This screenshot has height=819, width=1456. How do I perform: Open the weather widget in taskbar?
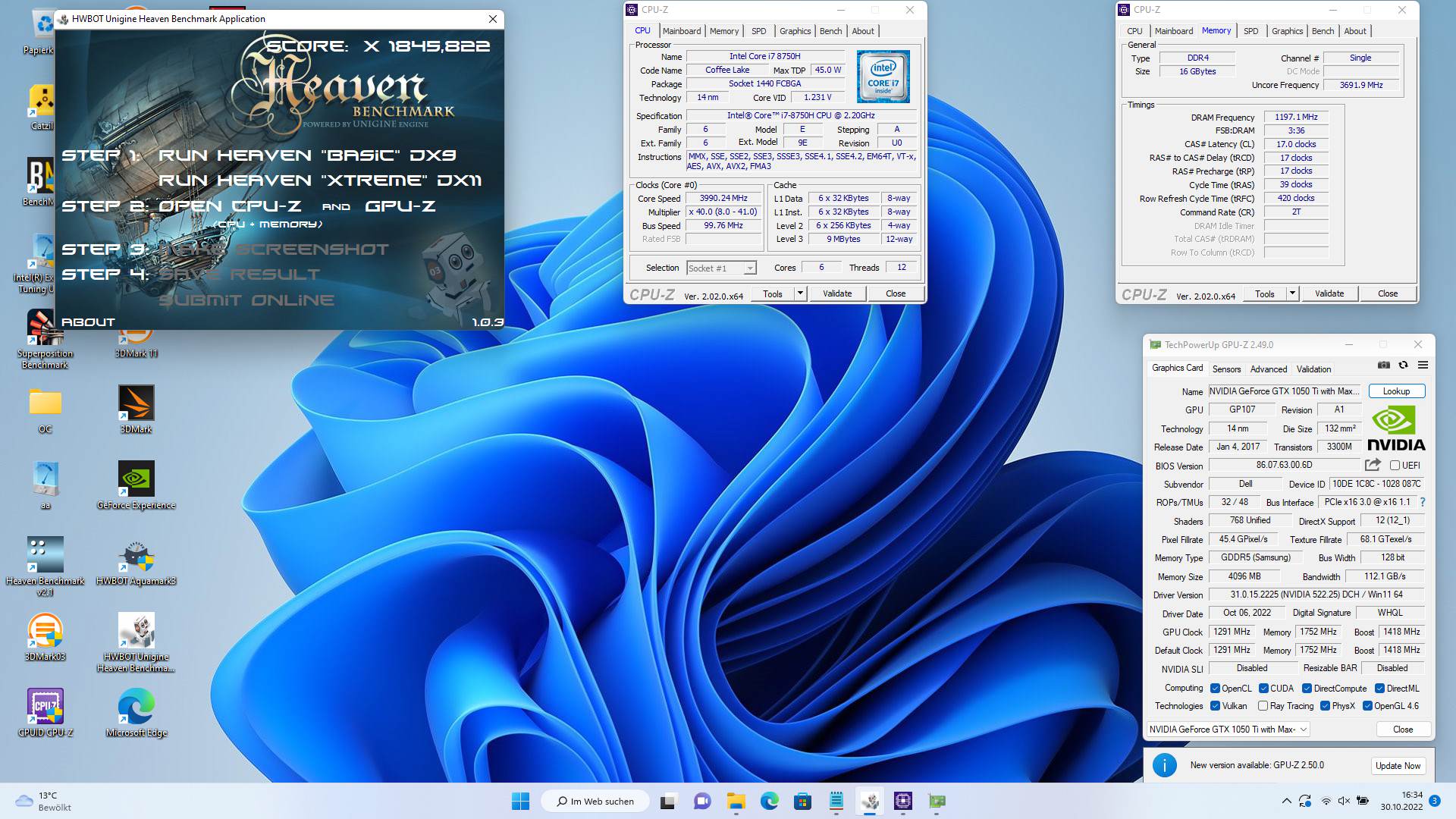click(x=42, y=801)
